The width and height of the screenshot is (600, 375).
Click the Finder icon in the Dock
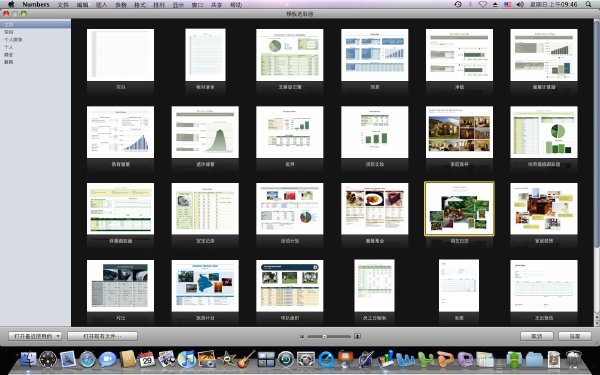click(28, 359)
